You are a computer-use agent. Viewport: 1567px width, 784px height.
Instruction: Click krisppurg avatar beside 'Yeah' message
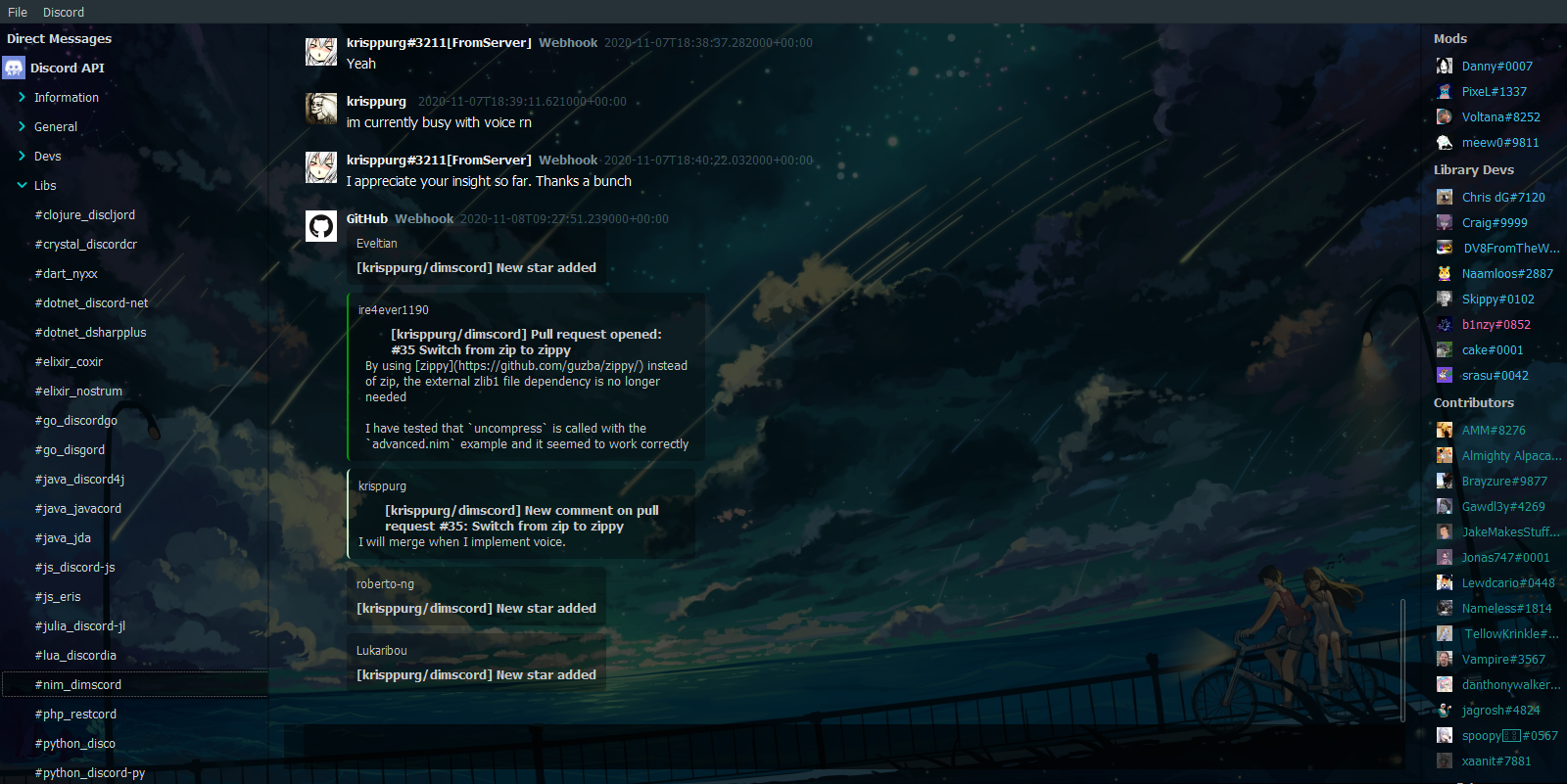(x=321, y=51)
